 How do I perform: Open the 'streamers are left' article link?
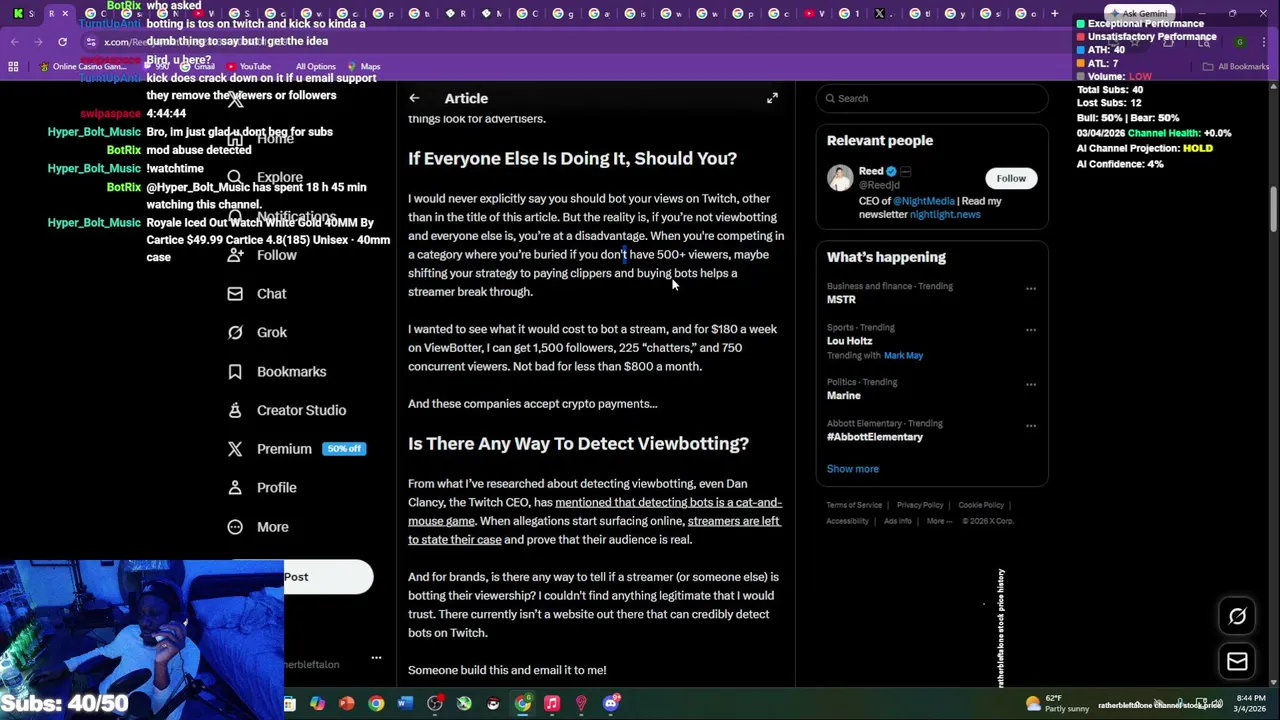pos(594,530)
